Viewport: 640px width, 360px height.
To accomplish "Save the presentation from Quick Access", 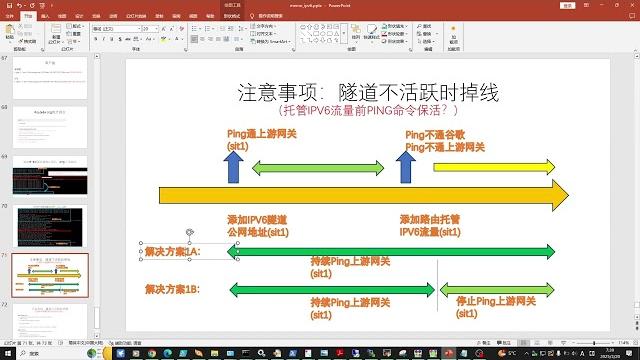I will point(9,5).
